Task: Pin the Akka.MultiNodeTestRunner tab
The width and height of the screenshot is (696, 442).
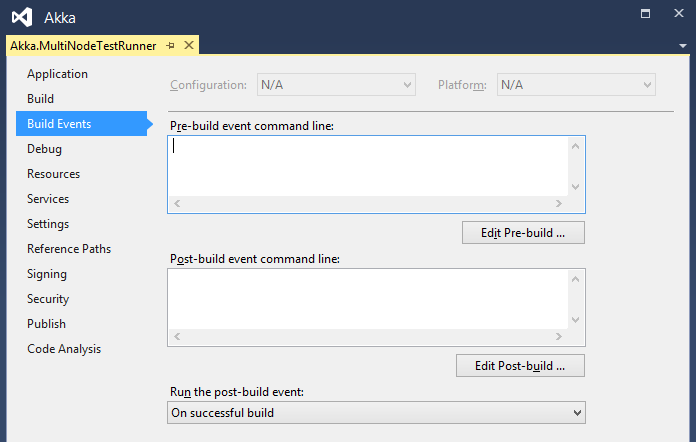Action: (x=170, y=45)
